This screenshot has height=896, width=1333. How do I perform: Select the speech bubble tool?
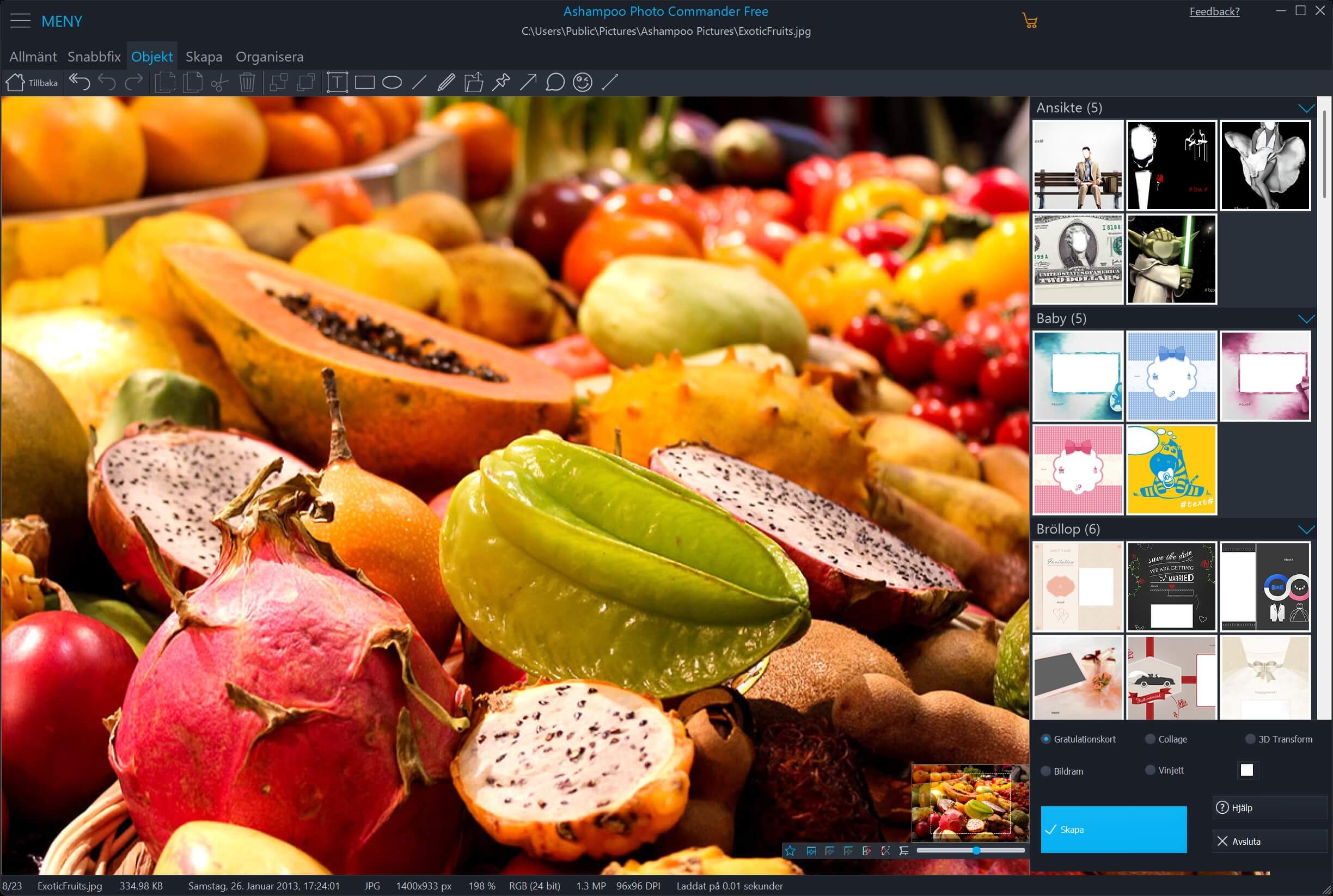tap(555, 82)
